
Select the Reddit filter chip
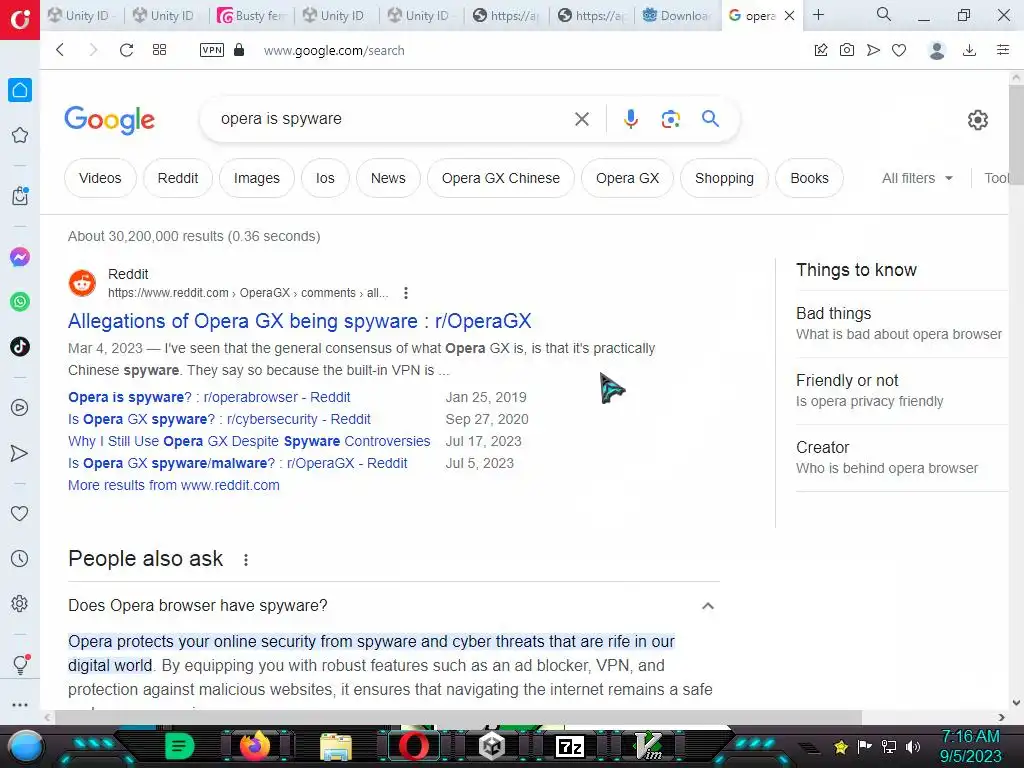pyautogui.click(x=178, y=178)
